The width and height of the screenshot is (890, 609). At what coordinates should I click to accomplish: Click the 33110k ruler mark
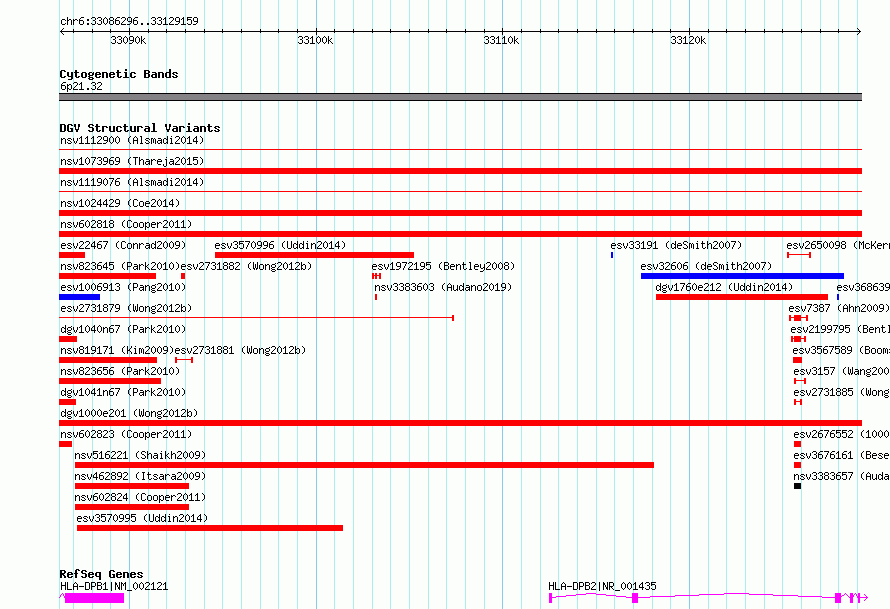click(501, 40)
